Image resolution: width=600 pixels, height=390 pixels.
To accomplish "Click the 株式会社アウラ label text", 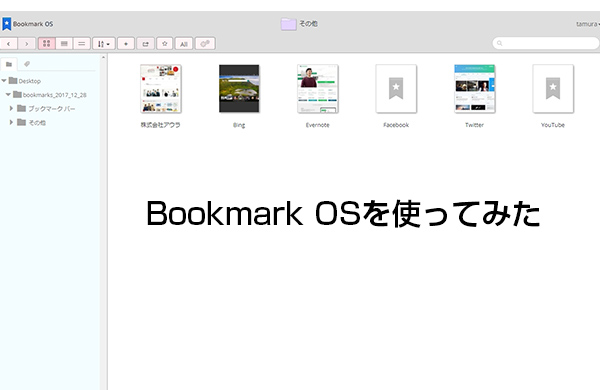I will click(x=160, y=125).
